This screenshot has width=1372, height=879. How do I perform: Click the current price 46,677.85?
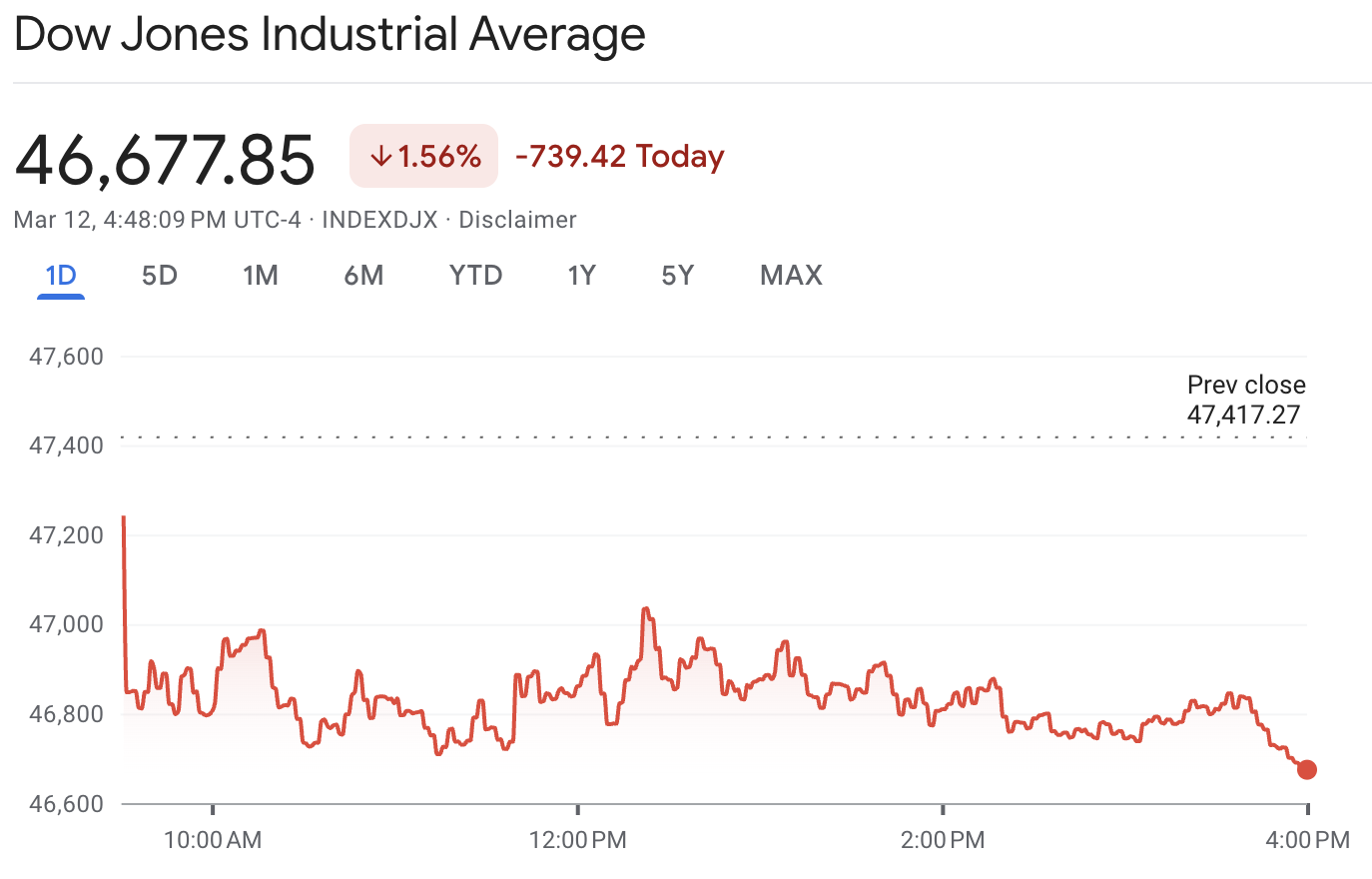tap(165, 156)
